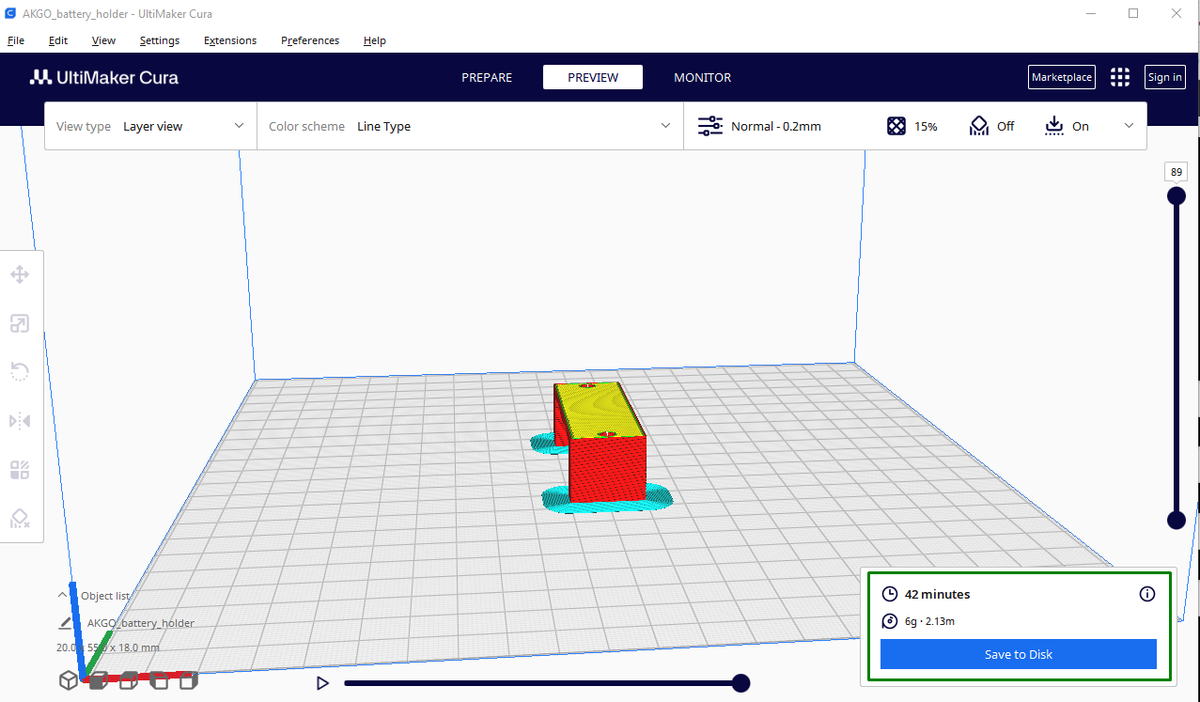Click the Save to Disk button
Viewport: 1200px width, 702px height.
1018,655
